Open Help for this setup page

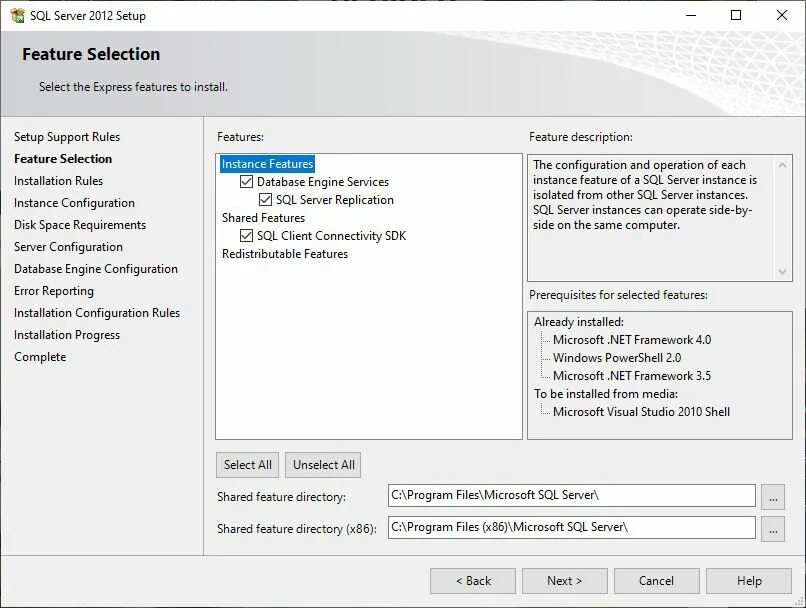(749, 581)
